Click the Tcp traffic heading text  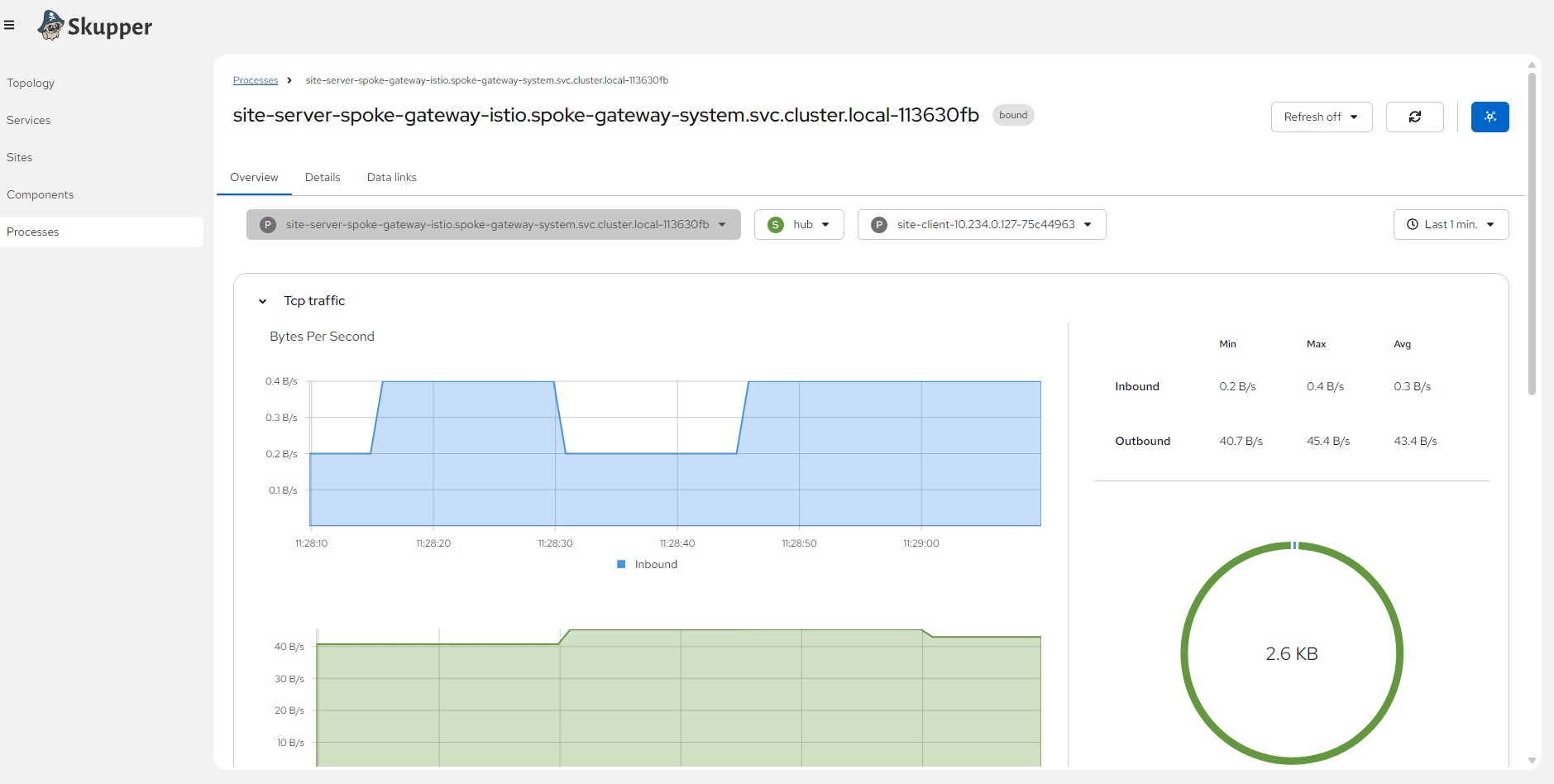point(314,301)
